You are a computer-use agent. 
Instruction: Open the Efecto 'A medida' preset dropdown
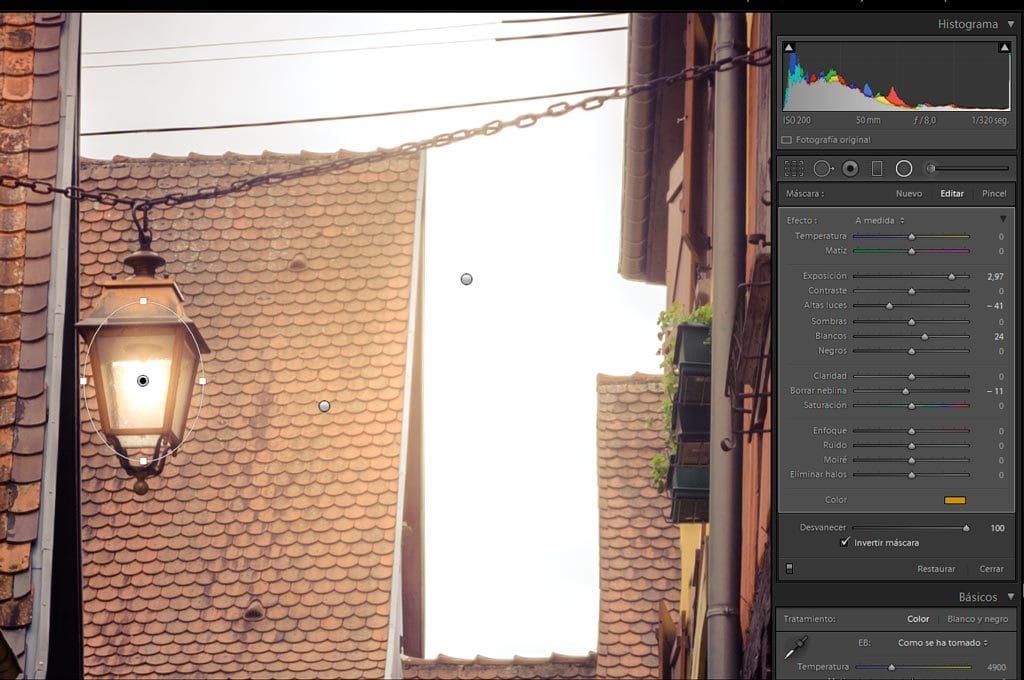click(880, 220)
